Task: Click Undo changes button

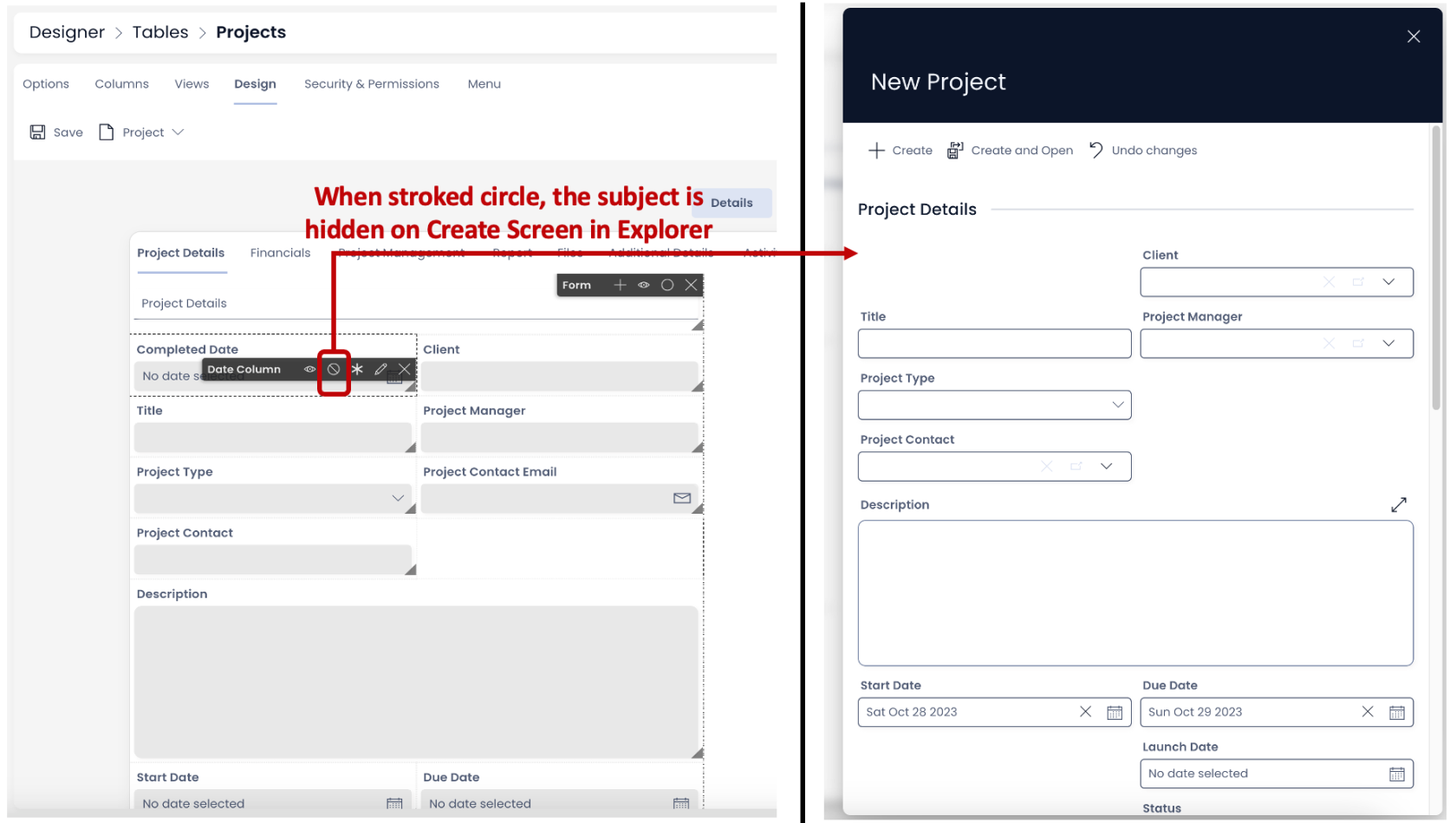Action: click(1142, 150)
